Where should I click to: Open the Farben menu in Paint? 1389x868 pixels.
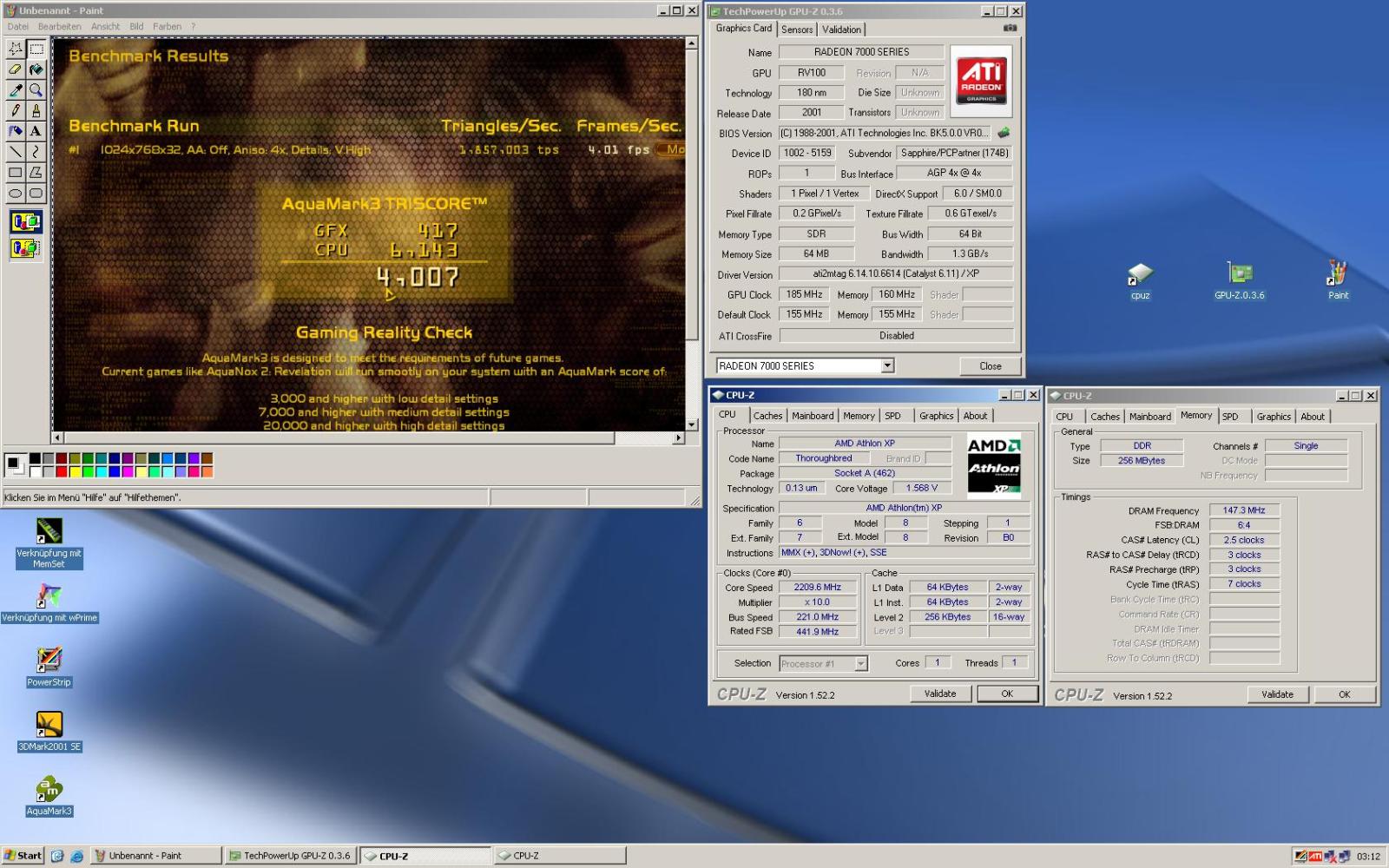click(x=168, y=27)
